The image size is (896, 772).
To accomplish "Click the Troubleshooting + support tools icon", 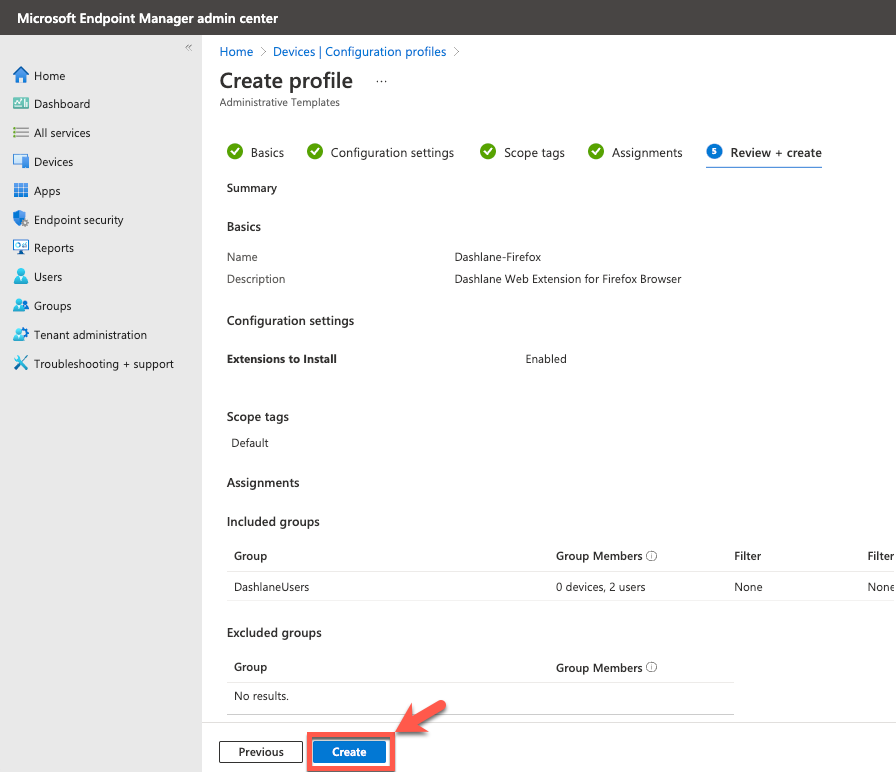I will click(x=21, y=363).
